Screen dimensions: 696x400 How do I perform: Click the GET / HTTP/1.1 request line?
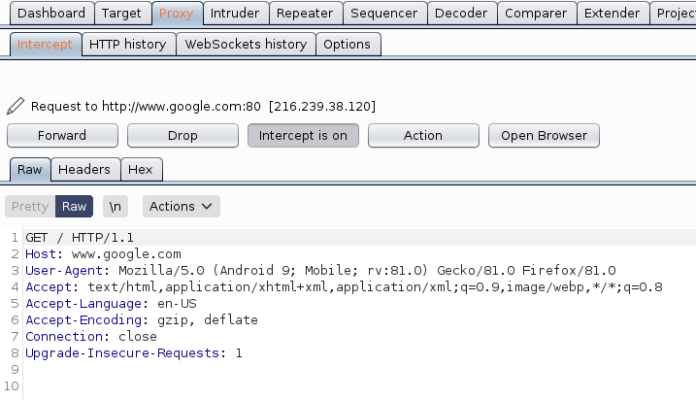click(79, 238)
